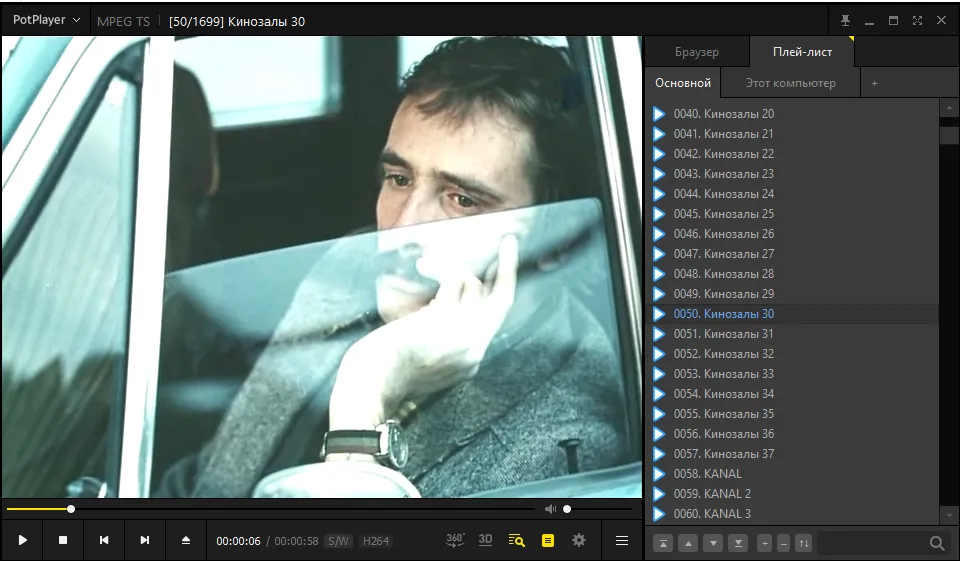The image size is (960, 561).
Task: Enable 360-degree video mode
Action: click(x=455, y=540)
